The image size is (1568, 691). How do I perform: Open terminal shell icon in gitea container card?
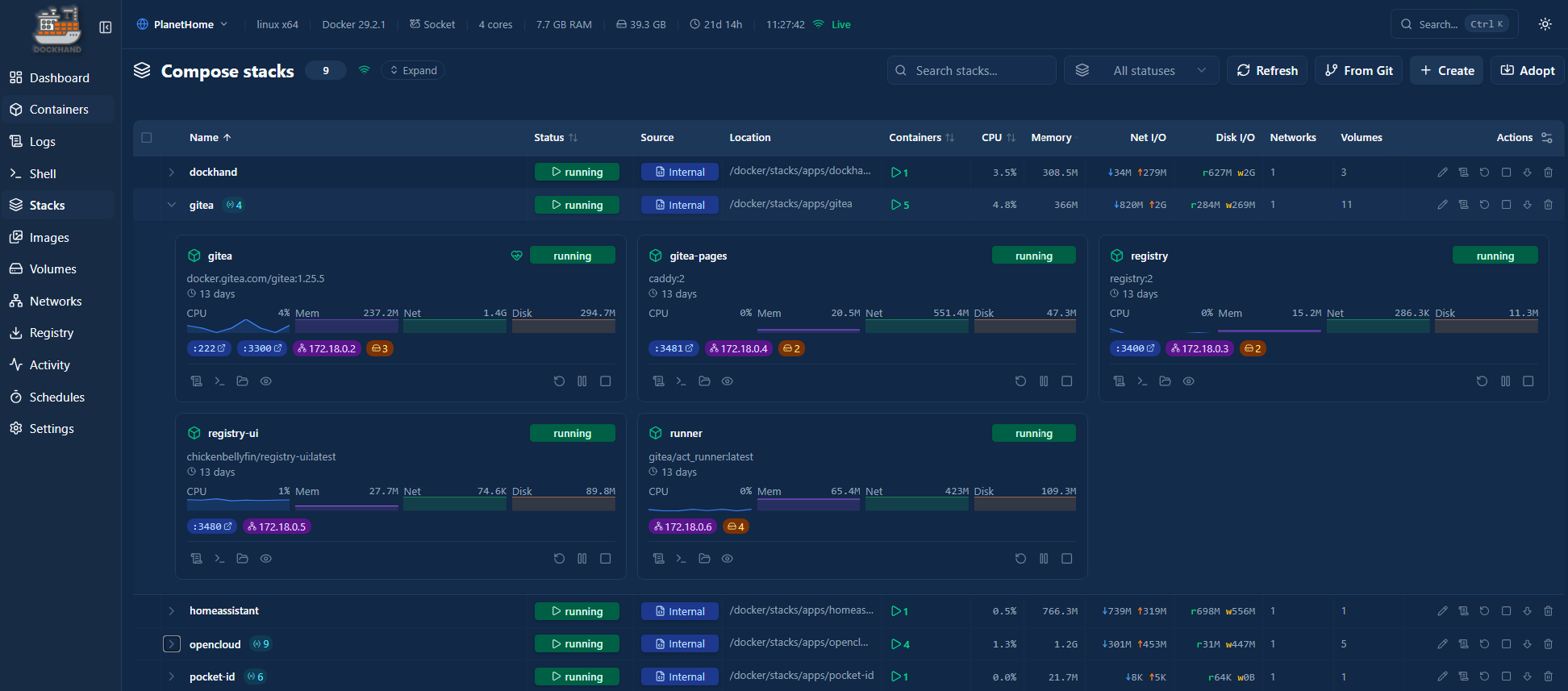point(219,381)
